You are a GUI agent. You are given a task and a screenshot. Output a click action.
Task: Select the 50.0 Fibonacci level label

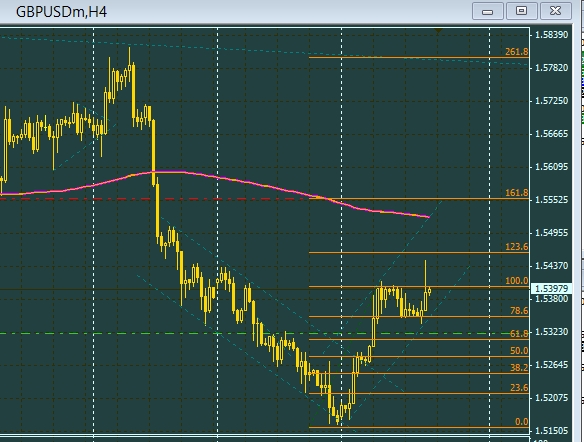tap(519, 351)
